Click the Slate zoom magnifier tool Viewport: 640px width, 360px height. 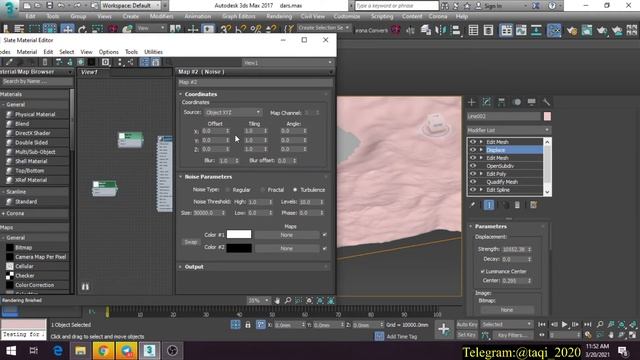click(x=288, y=301)
